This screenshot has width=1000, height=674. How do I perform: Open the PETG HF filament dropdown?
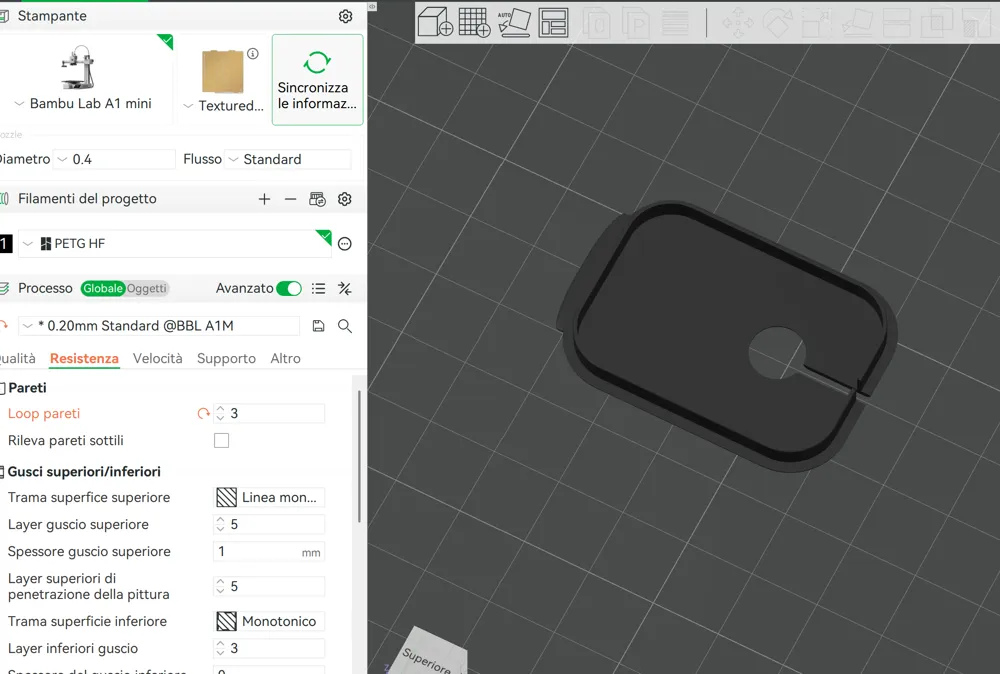tap(175, 244)
